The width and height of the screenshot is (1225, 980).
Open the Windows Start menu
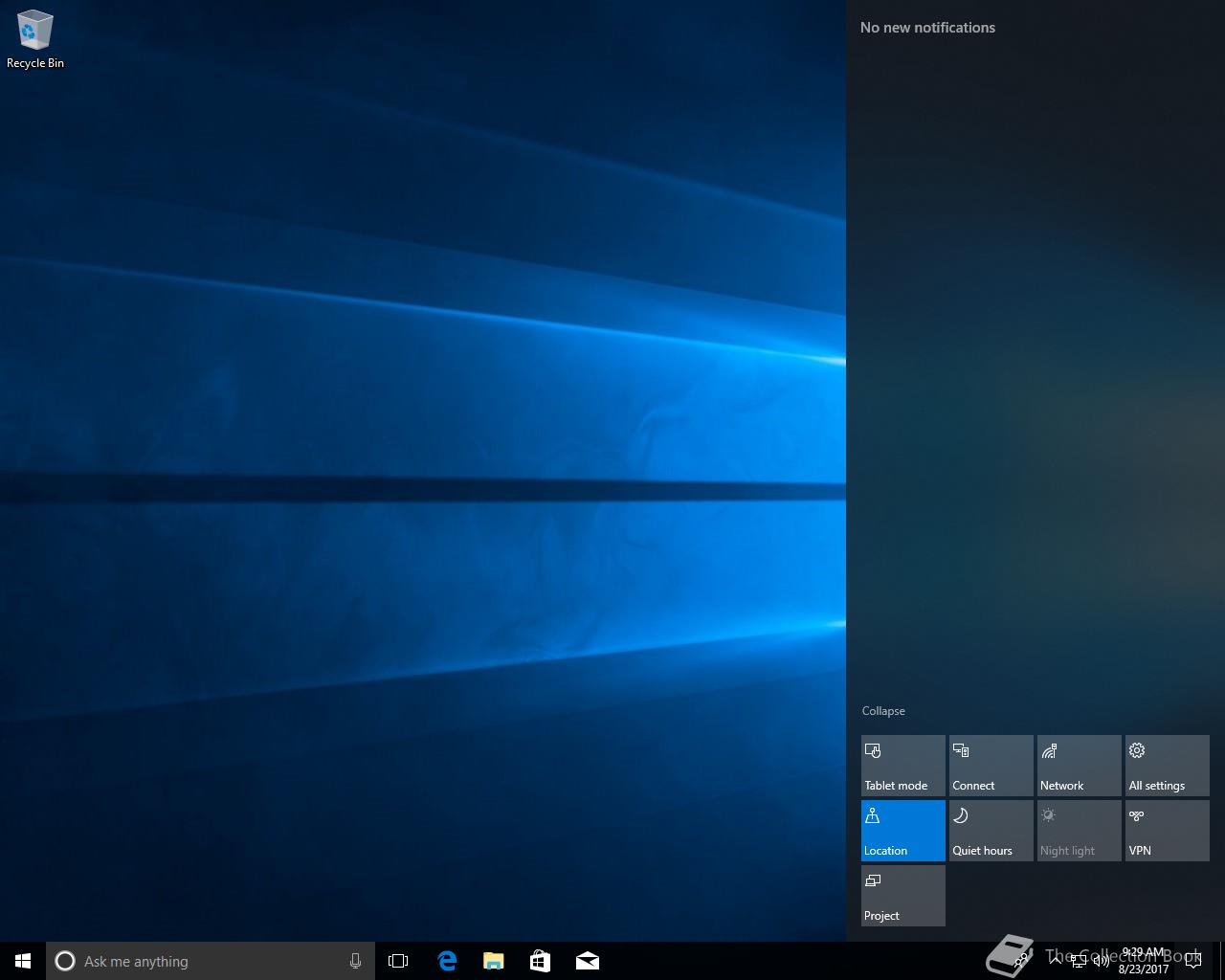23,961
